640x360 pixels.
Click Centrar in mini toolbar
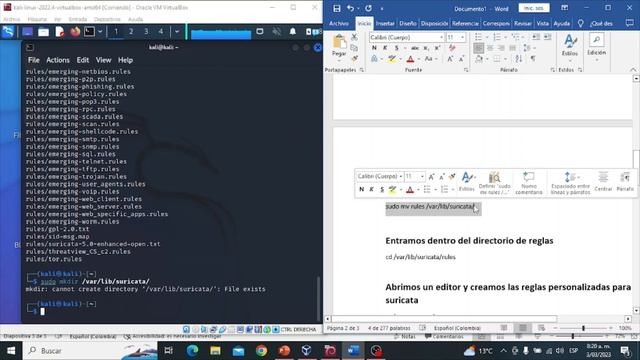click(x=603, y=182)
